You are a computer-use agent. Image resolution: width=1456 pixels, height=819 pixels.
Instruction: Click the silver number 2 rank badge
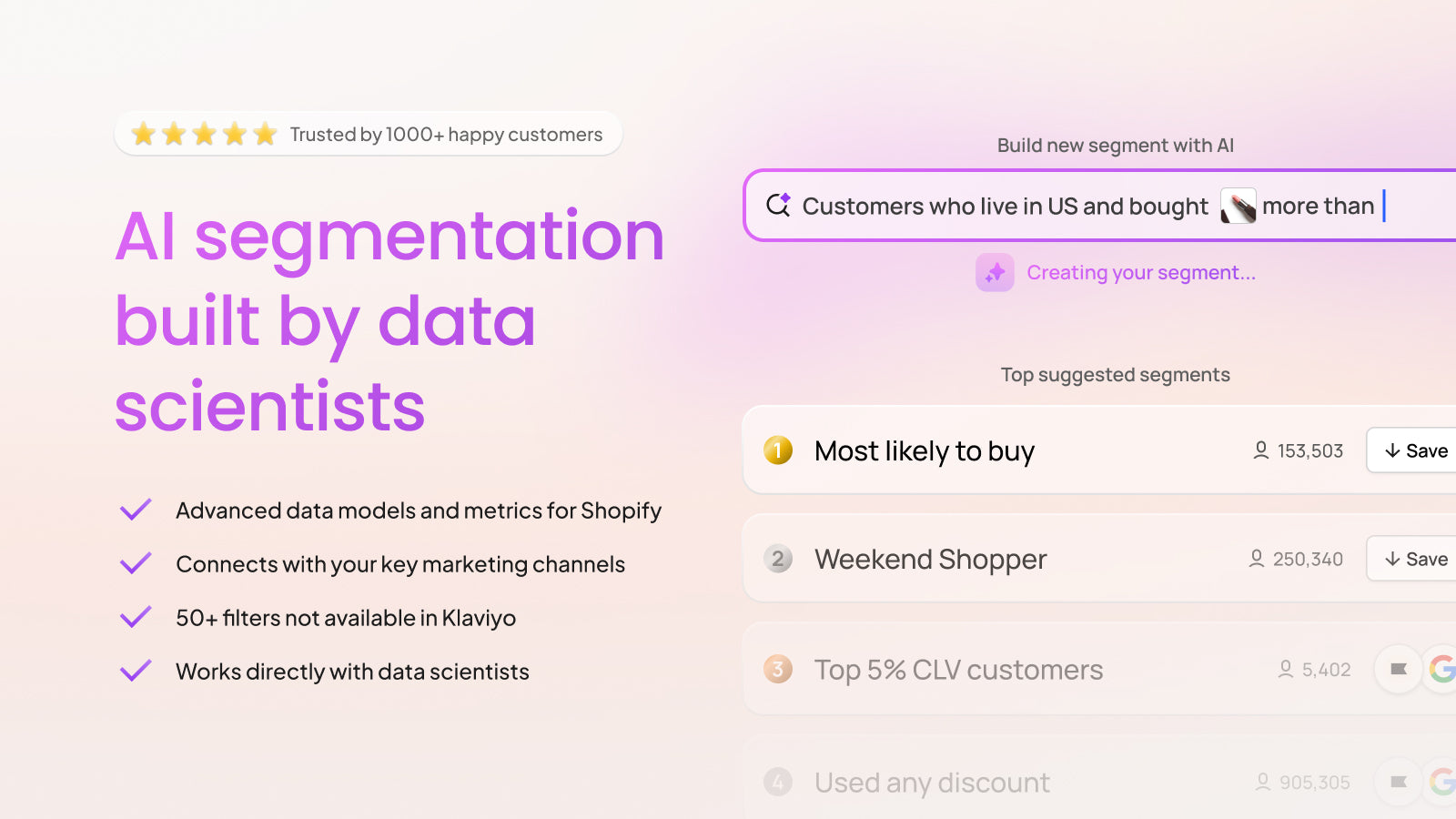point(778,559)
